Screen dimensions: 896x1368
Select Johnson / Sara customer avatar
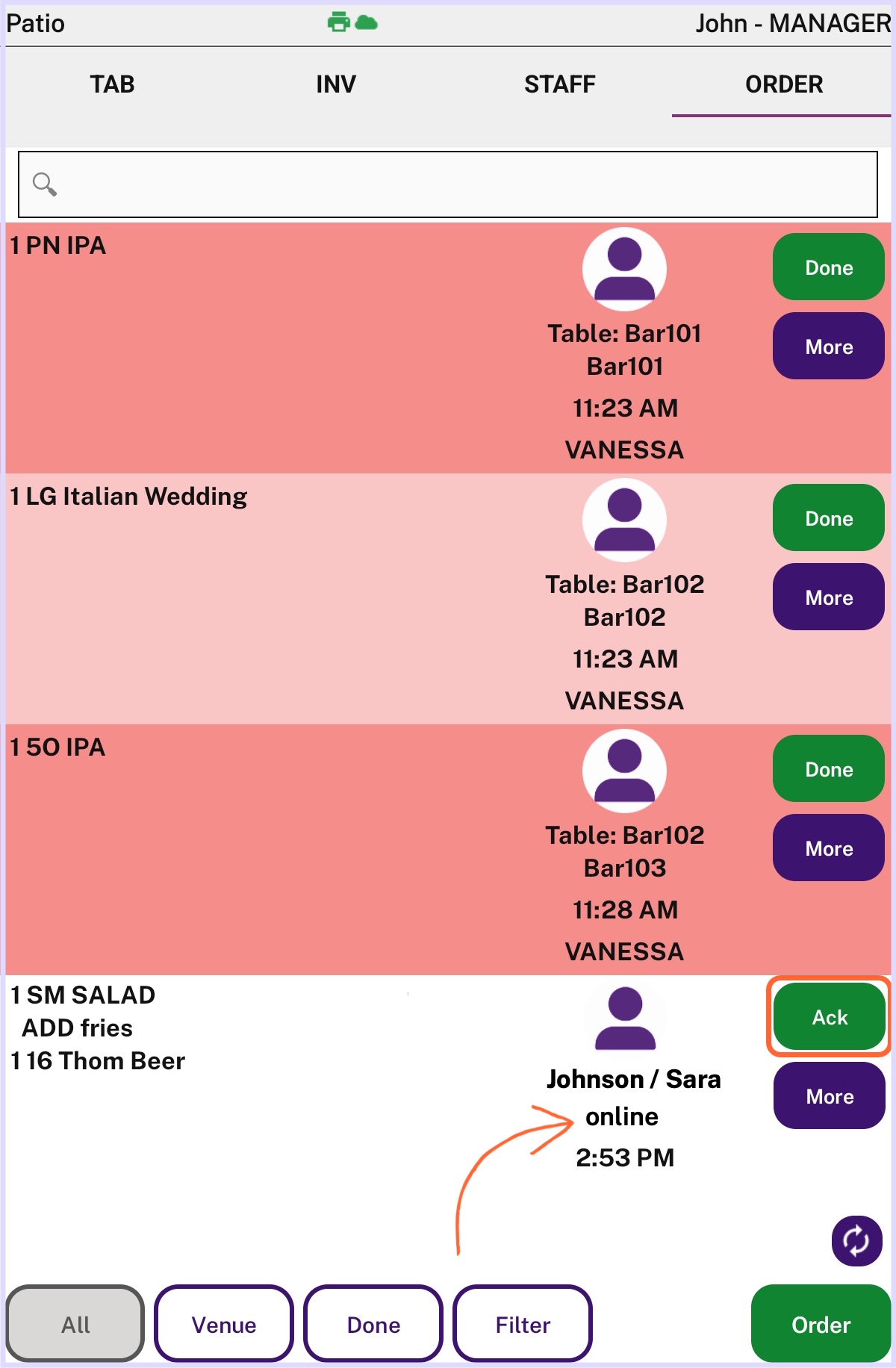(x=626, y=1019)
